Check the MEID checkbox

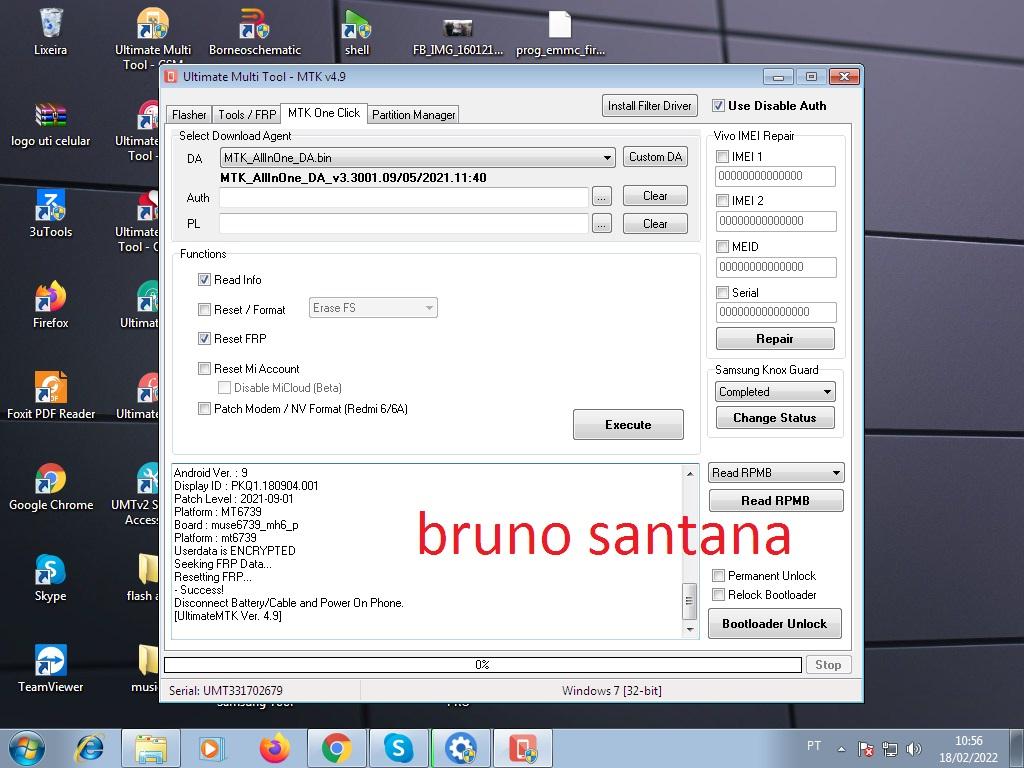[x=722, y=246]
